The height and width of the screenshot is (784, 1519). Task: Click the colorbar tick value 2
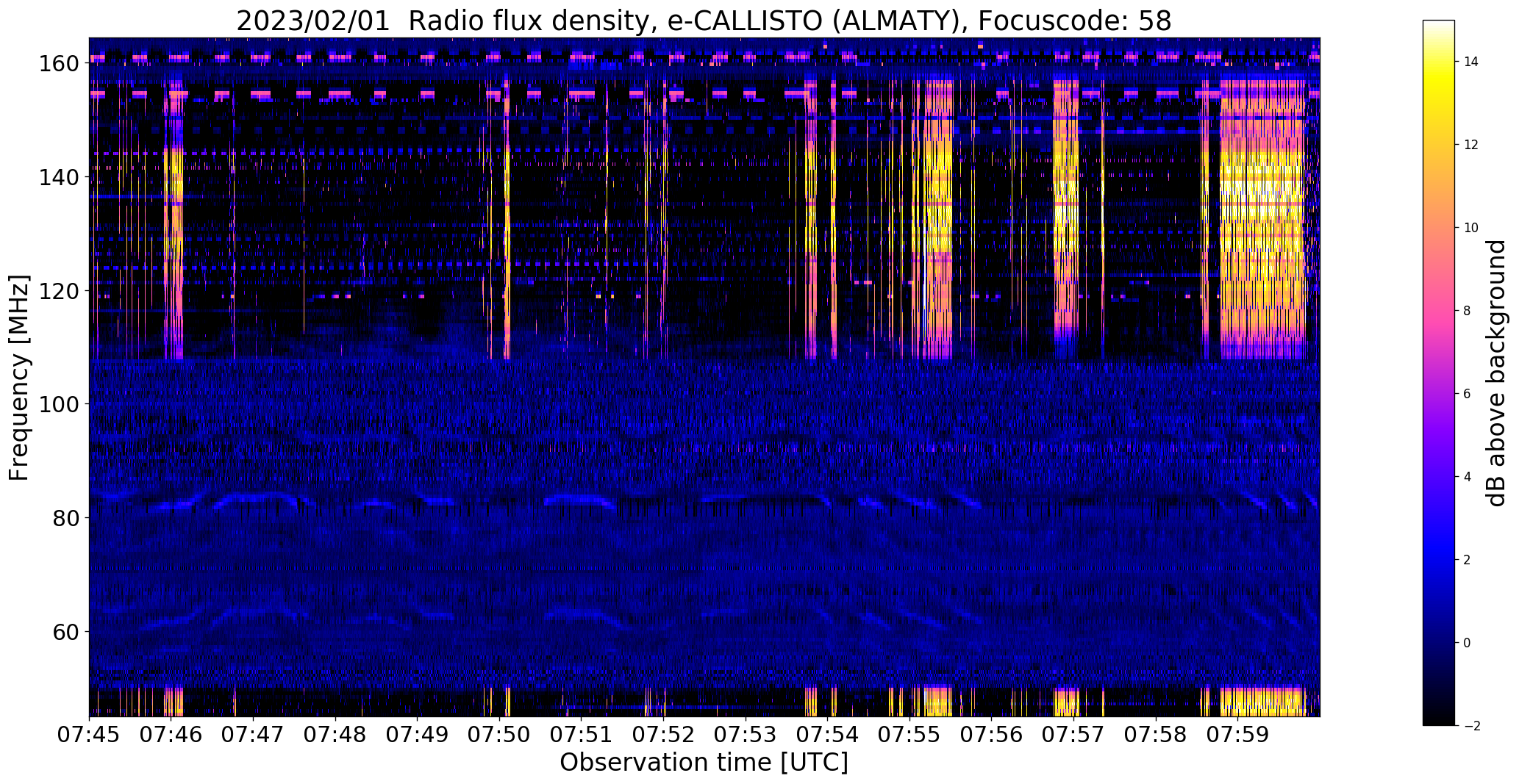(1468, 560)
